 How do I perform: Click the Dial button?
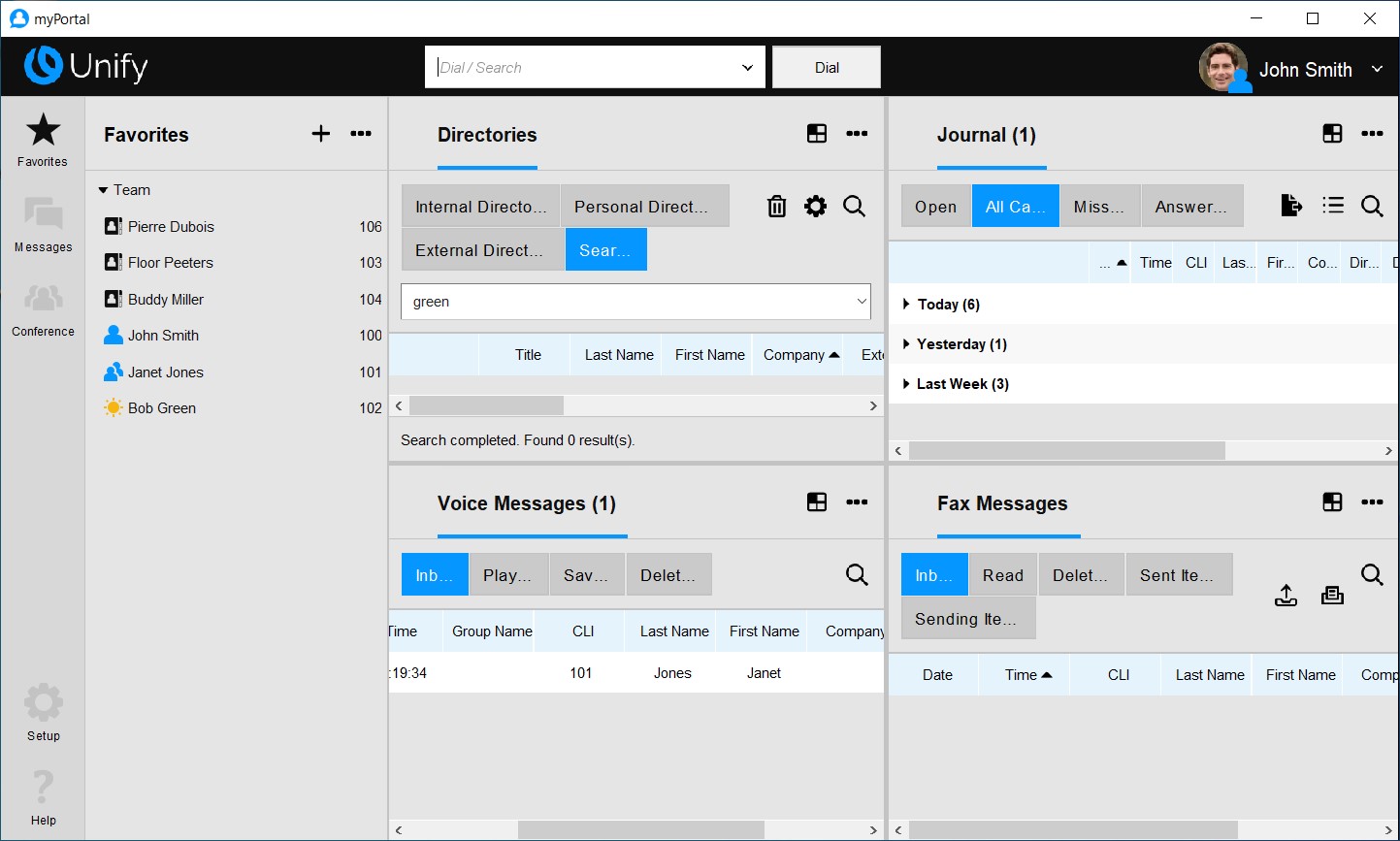click(827, 67)
